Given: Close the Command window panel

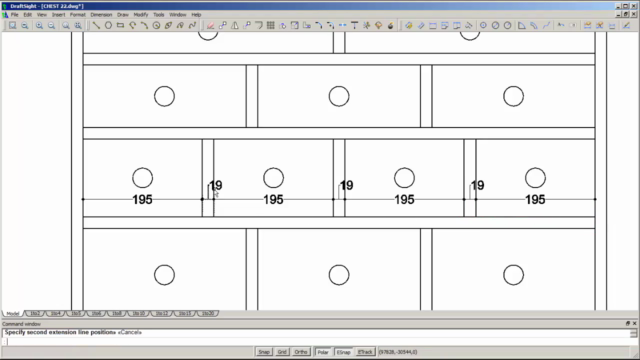Looking at the screenshot, I should coord(634,323).
